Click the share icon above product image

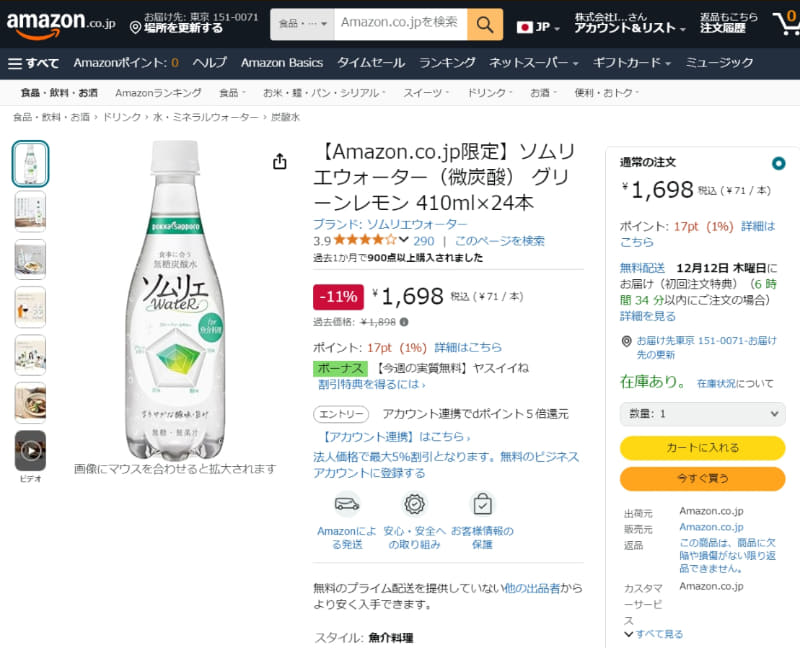coord(280,161)
